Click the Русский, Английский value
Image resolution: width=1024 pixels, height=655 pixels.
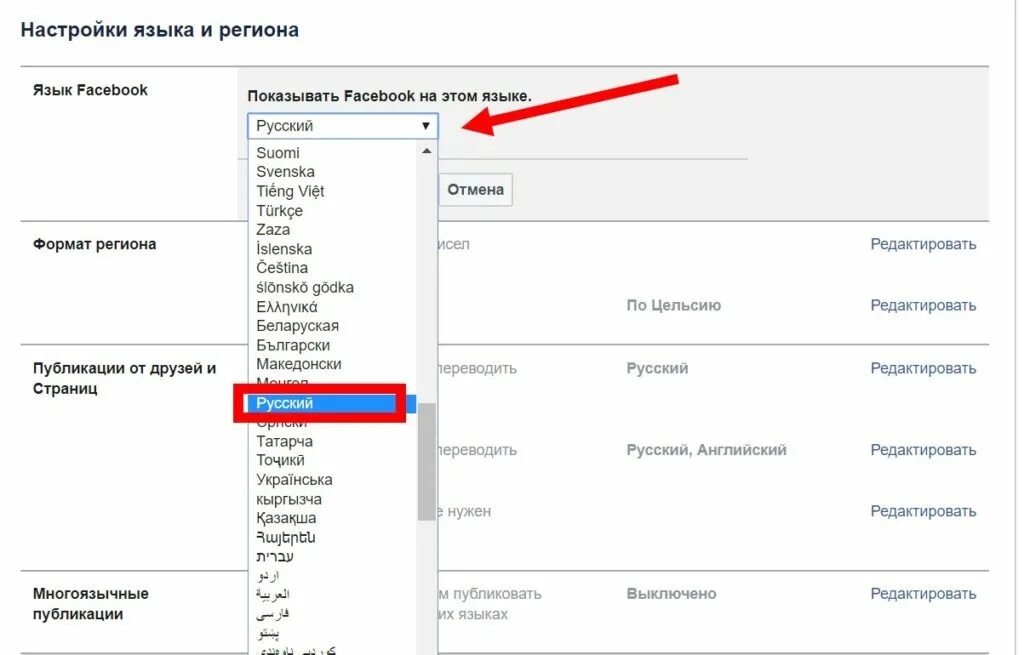(706, 450)
